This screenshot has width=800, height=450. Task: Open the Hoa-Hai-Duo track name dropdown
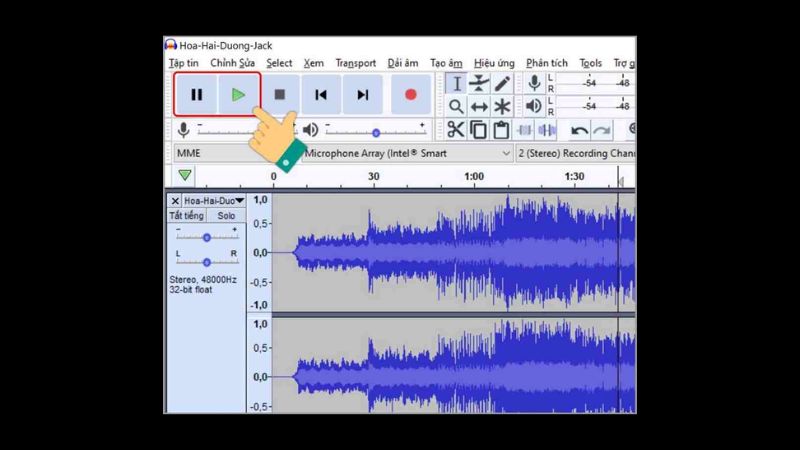click(214, 201)
